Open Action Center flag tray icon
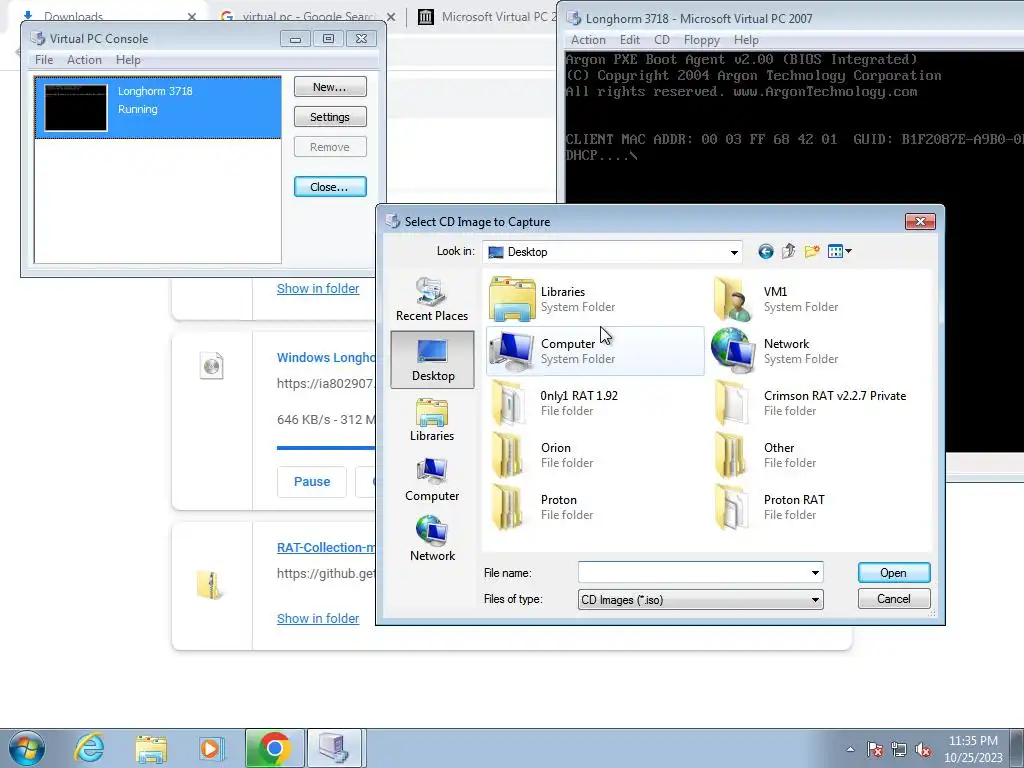 (875, 749)
